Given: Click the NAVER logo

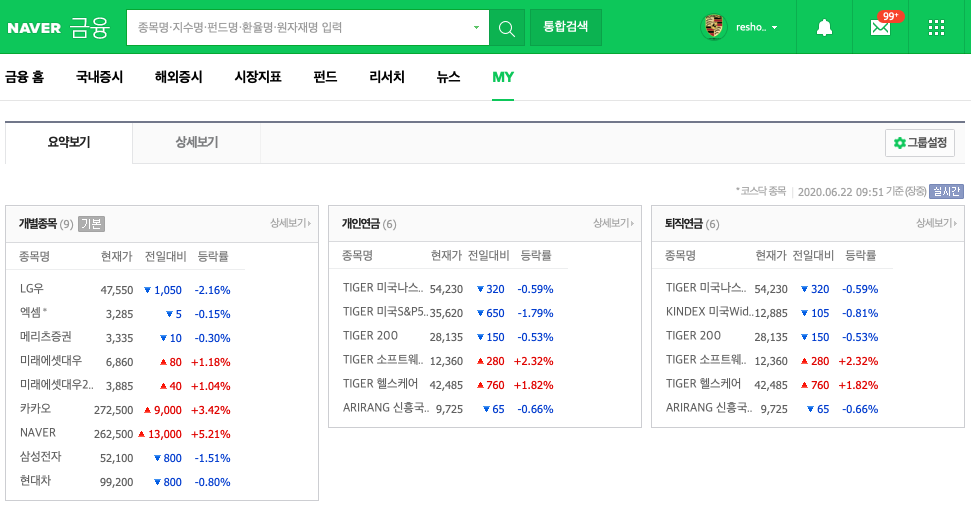Looking at the screenshot, I should pyautogui.click(x=34, y=28).
